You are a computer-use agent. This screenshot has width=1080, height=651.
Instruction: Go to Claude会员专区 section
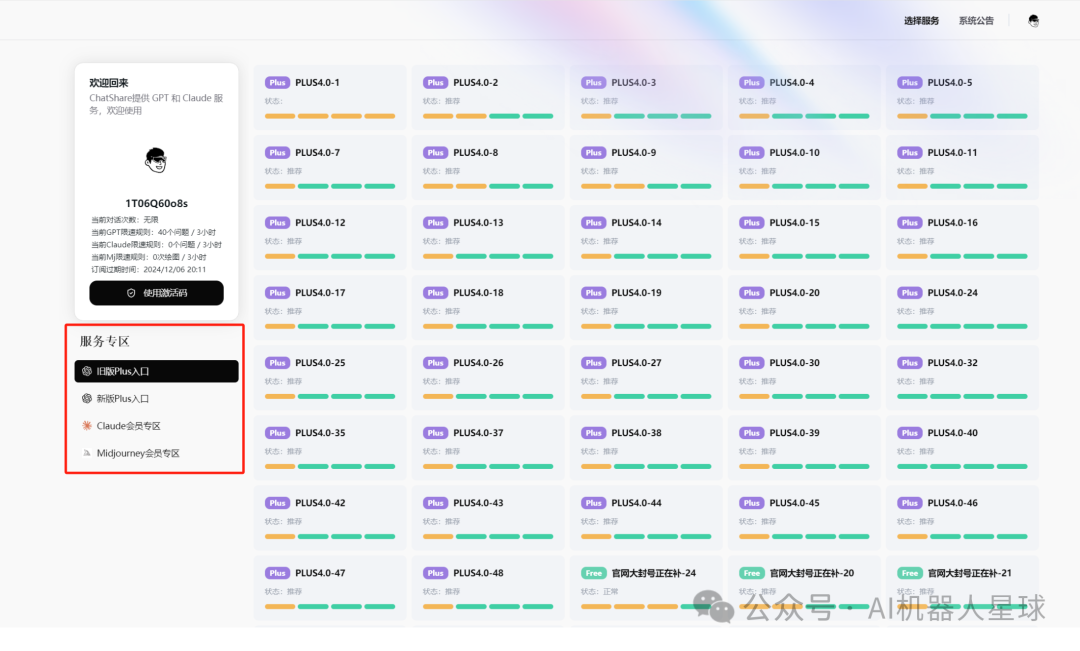coord(128,426)
